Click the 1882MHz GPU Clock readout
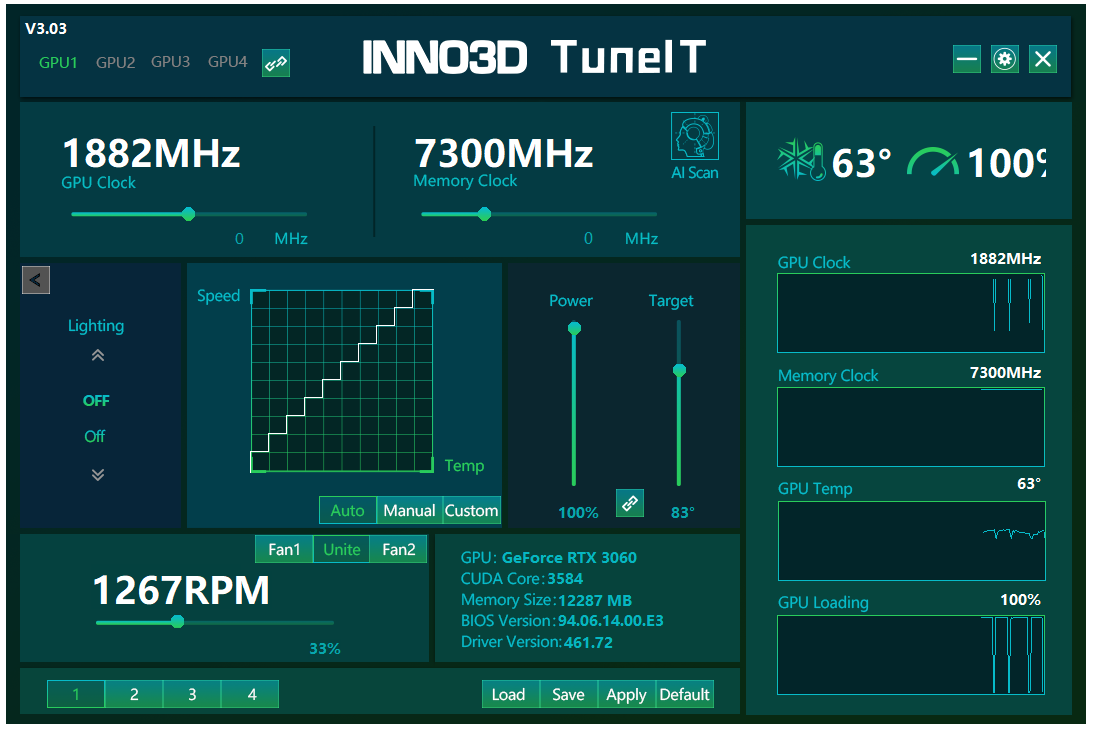 pyautogui.click(x=151, y=153)
